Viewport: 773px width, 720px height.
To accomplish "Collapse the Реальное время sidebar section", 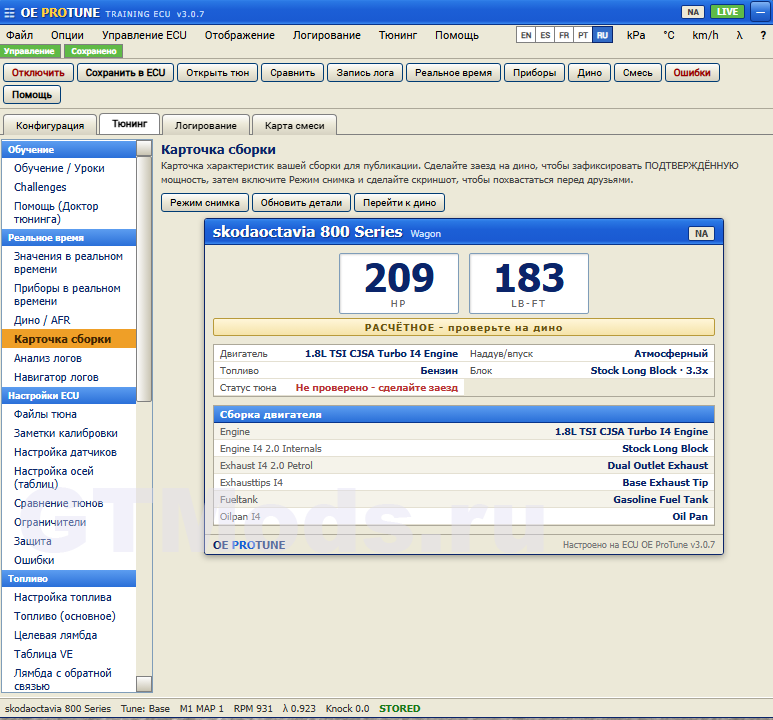I will pos(69,238).
